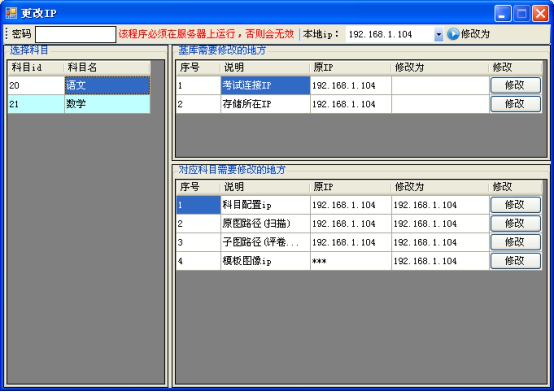Click 修改 button for 模板图像ip row
The width and height of the screenshot is (554, 392).
[515, 261]
